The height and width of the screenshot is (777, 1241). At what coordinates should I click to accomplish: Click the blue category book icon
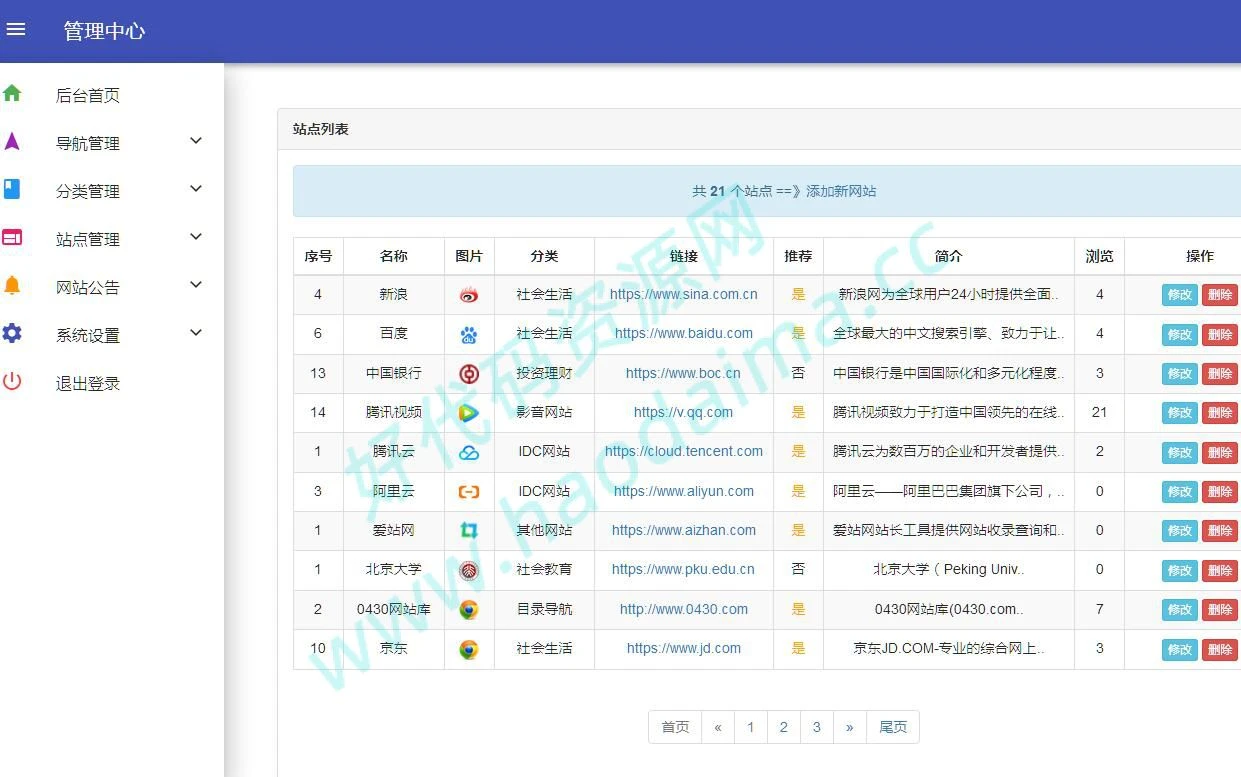coord(12,189)
